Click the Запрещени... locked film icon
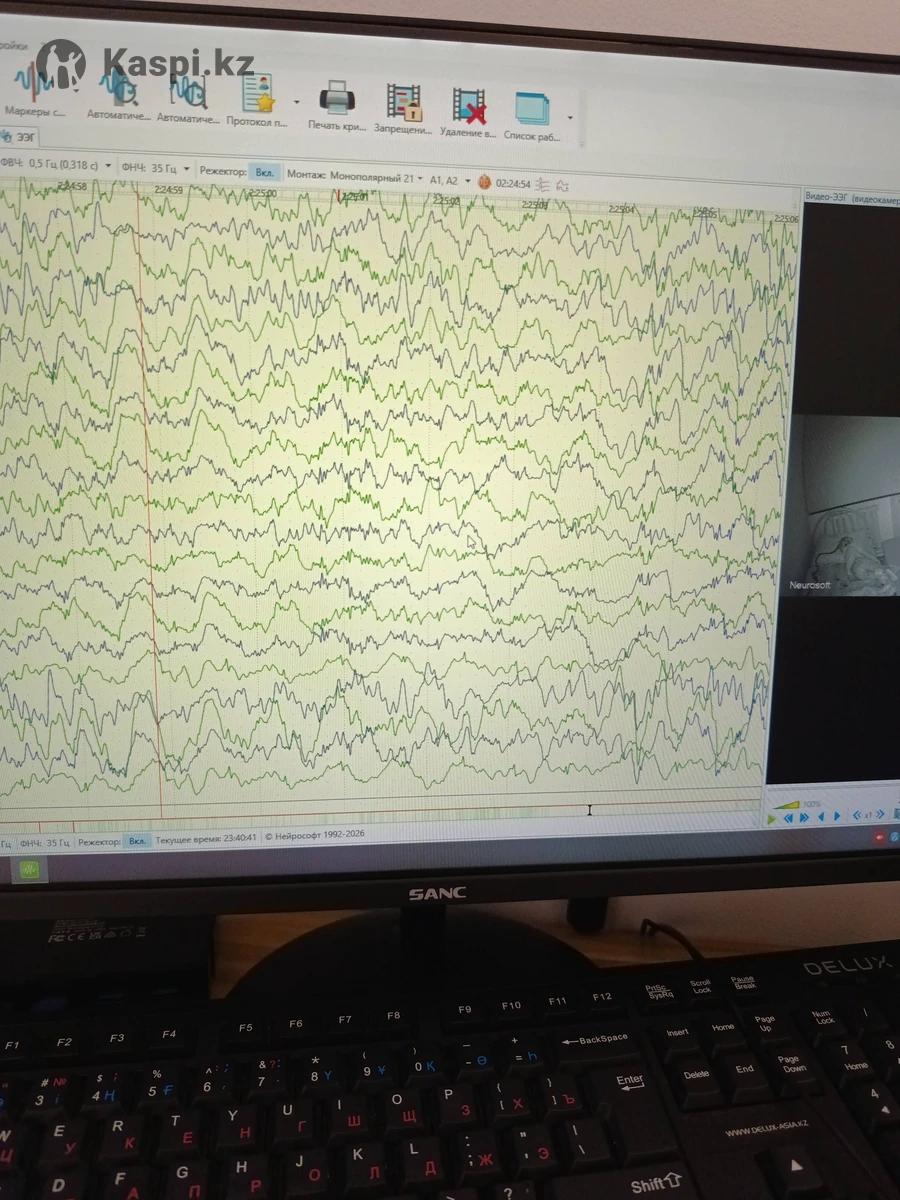The height and width of the screenshot is (1200, 900). (x=403, y=104)
